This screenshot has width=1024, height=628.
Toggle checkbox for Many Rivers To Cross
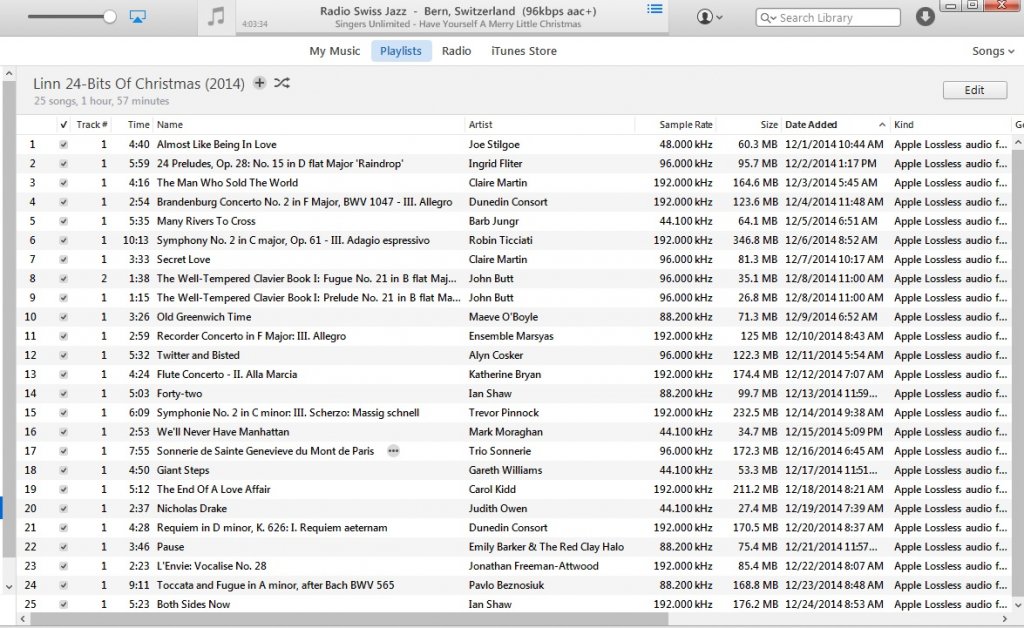pyautogui.click(x=63, y=221)
